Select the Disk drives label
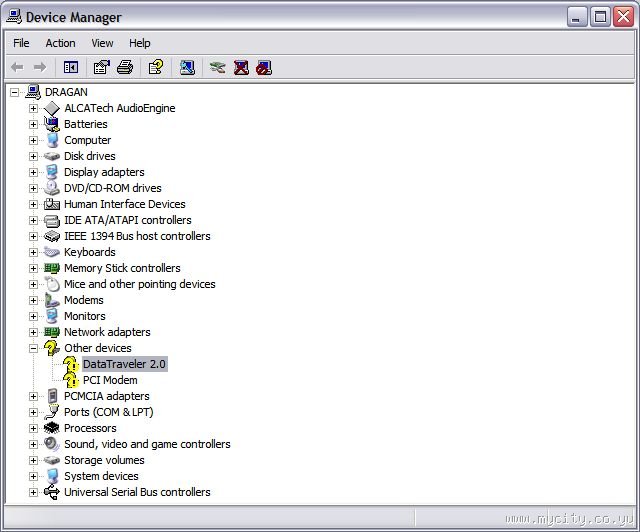 [x=90, y=156]
